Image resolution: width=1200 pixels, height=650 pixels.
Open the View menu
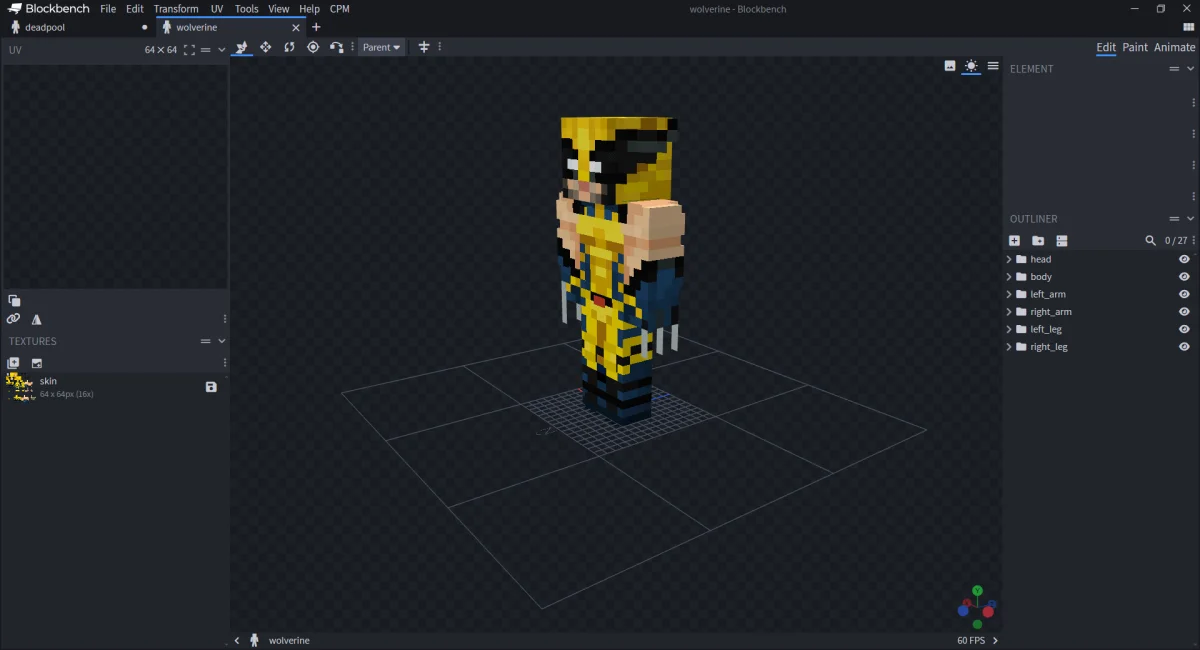point(279,9)
